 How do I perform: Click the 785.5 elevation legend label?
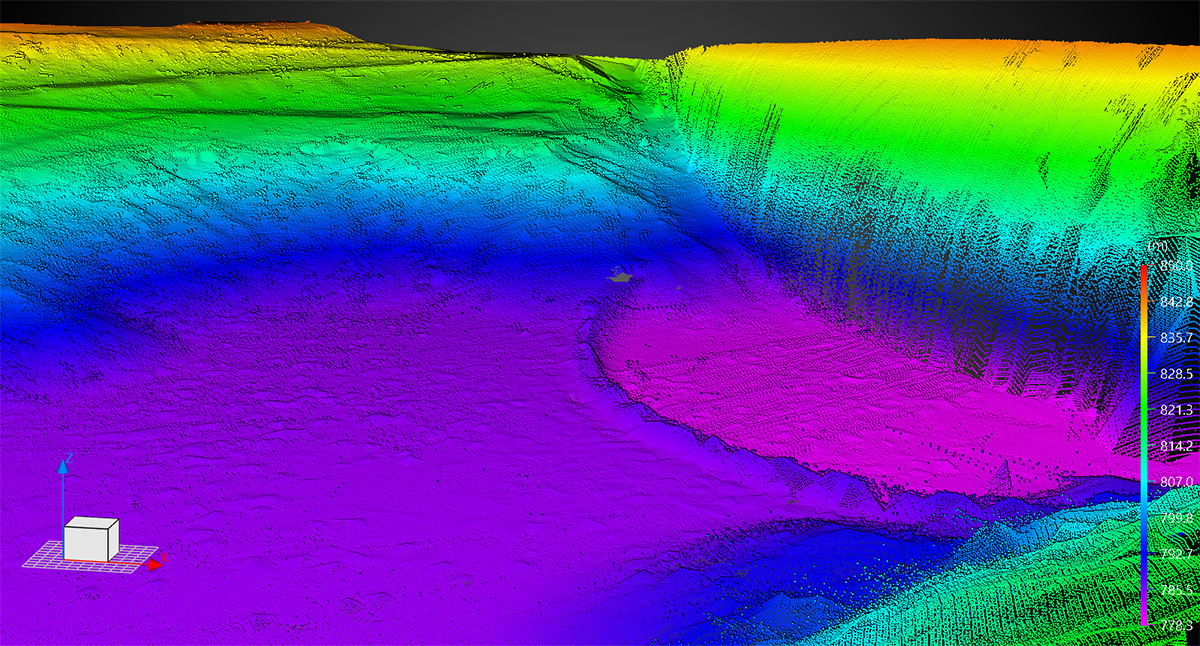[1177, 589]
